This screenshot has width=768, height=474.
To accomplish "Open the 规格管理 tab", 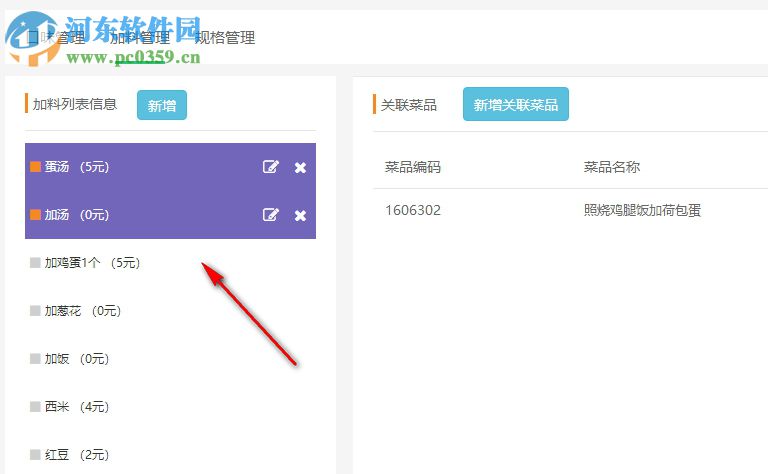I will [225, 38].
